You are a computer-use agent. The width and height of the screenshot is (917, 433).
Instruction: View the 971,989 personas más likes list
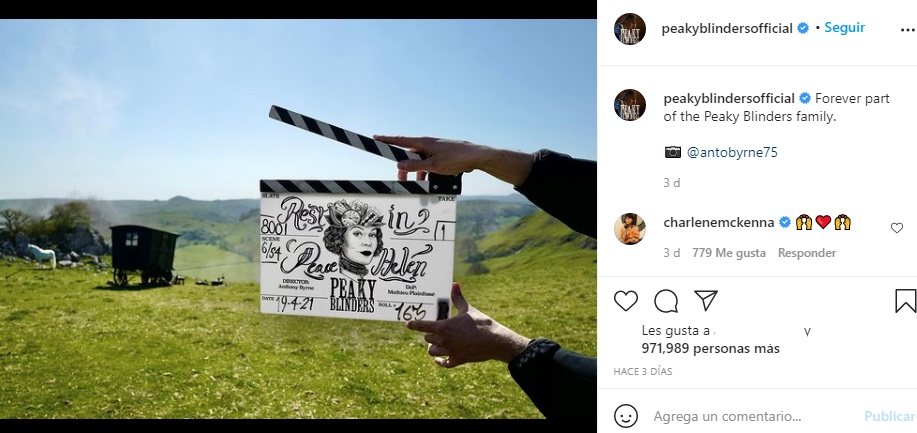711,349
